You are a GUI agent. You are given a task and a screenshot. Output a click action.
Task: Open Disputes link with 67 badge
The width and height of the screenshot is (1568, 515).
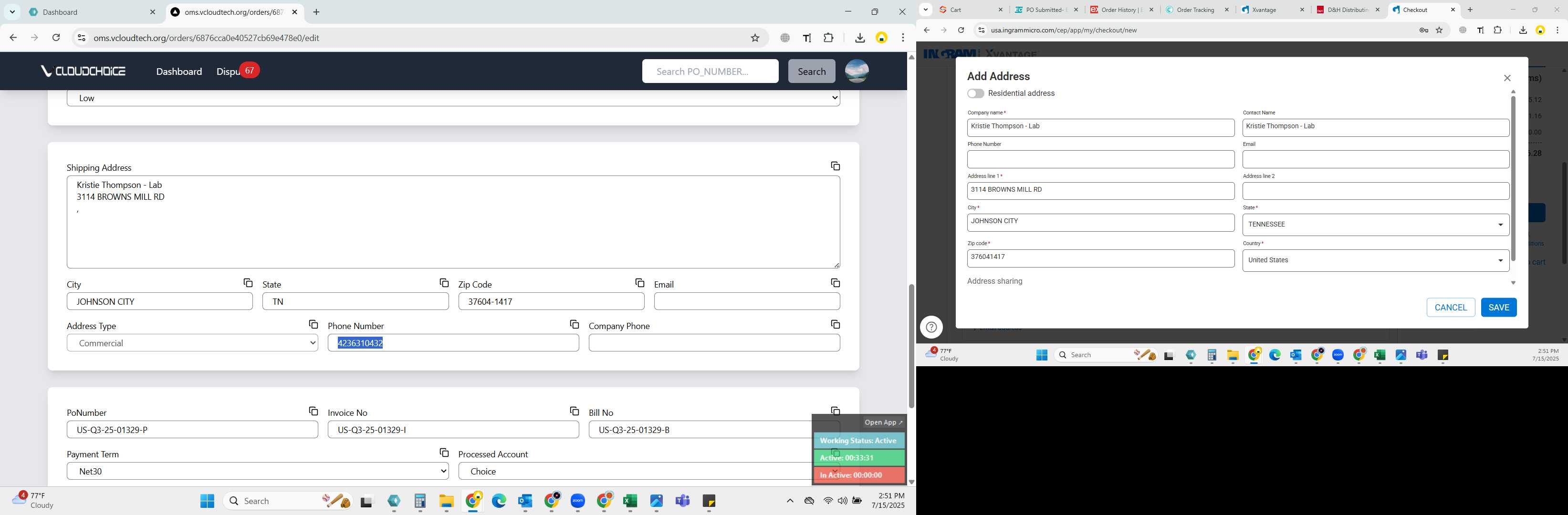tap(237, 71)
